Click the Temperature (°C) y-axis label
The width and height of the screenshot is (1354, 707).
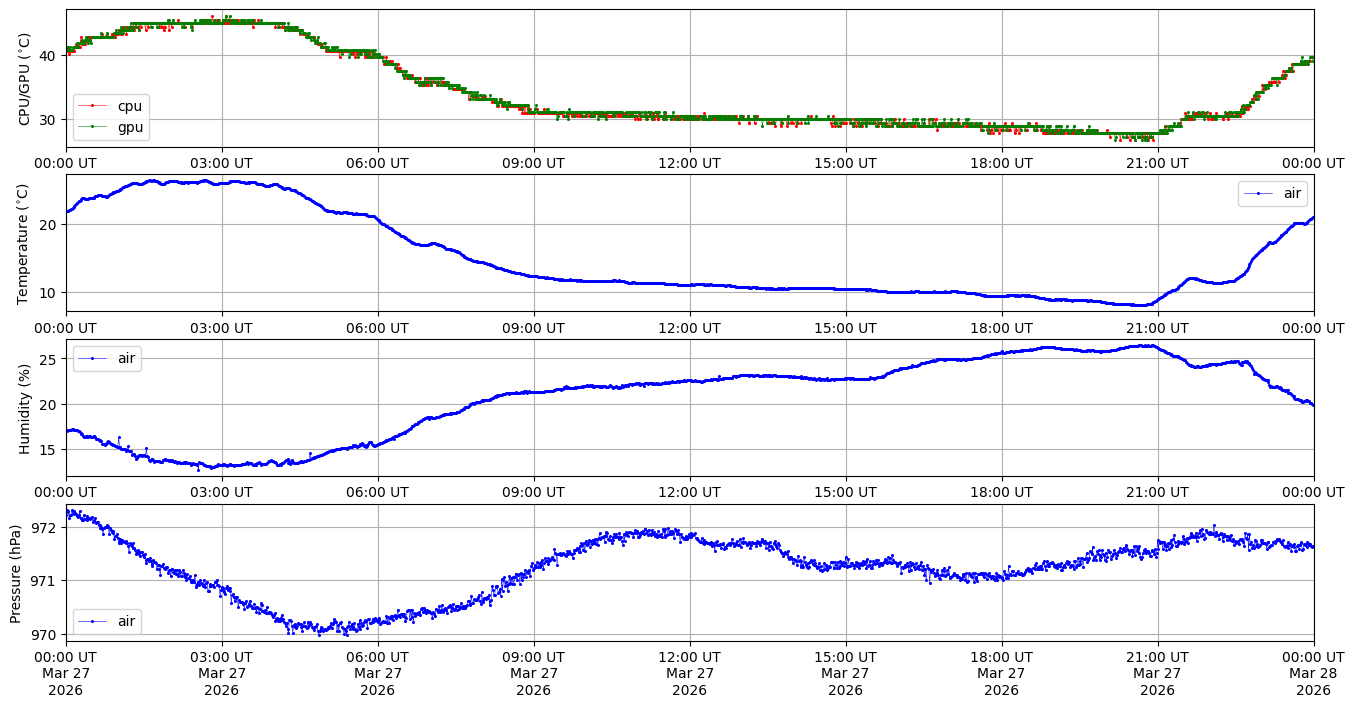pos(25,243)
